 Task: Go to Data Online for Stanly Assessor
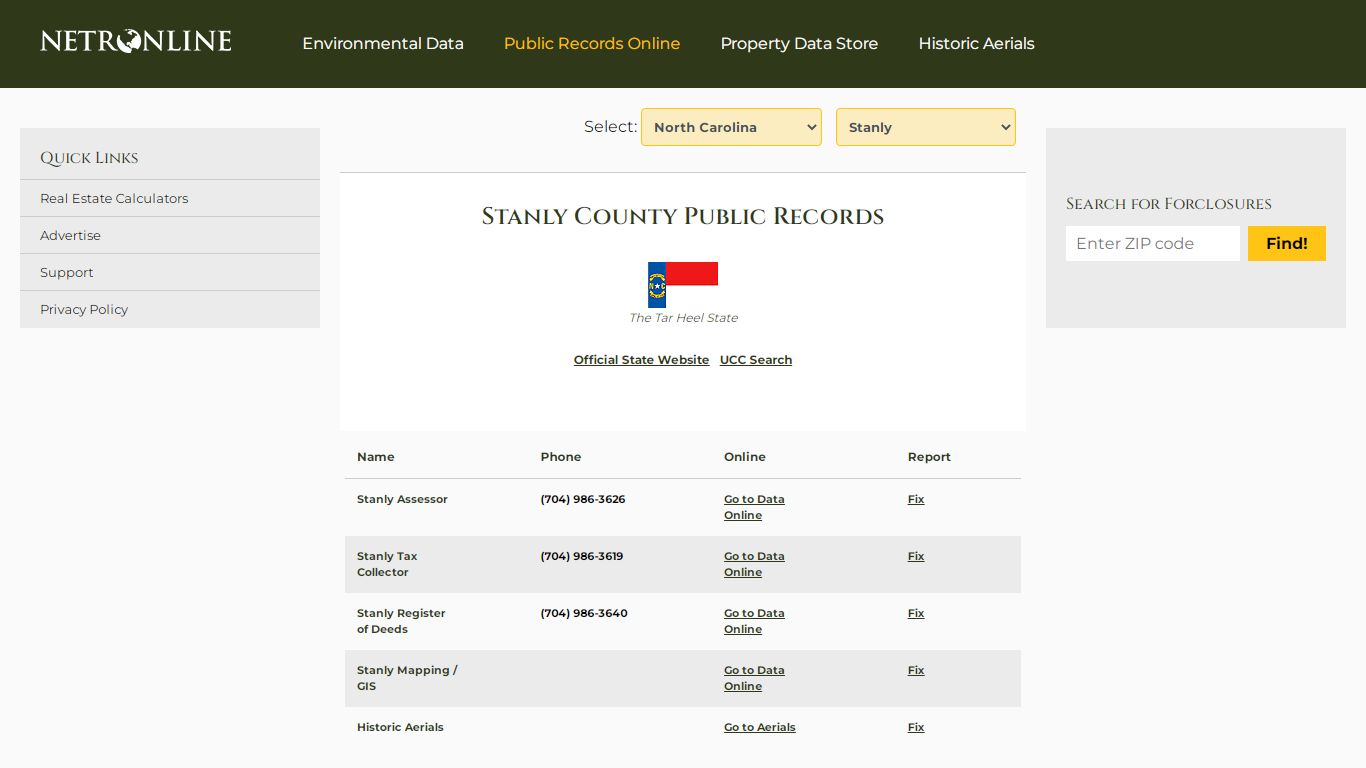[x=754, y=507]
